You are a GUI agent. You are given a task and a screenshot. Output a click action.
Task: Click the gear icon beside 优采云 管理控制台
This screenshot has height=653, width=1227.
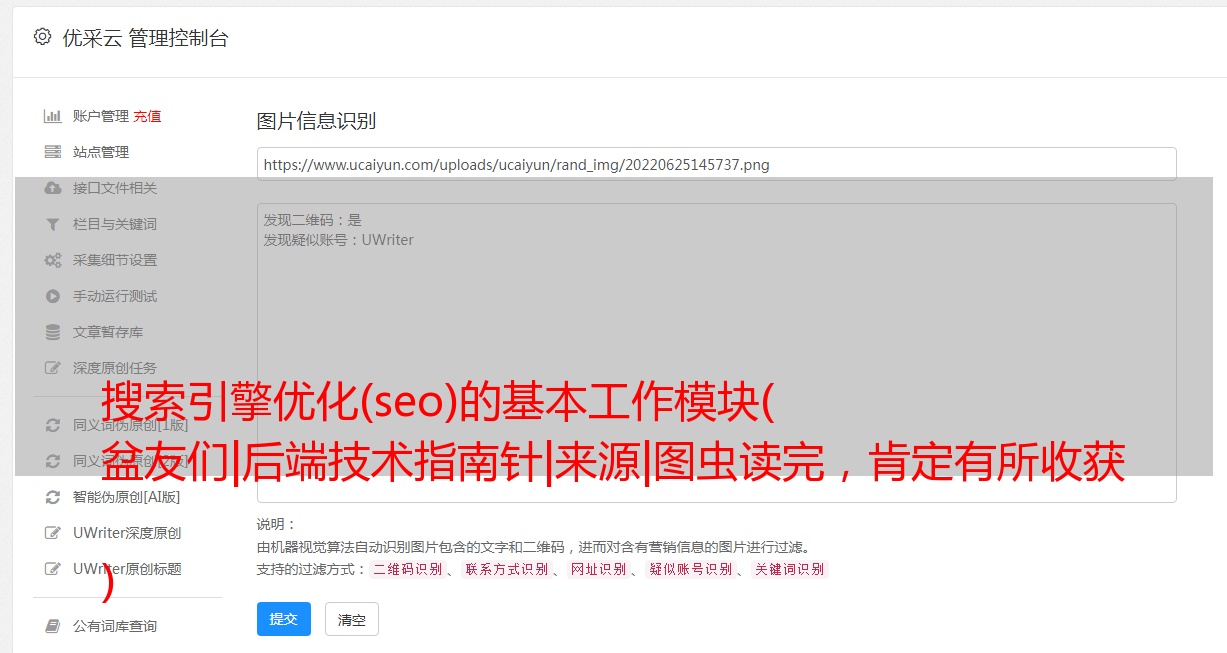(42, 37)
